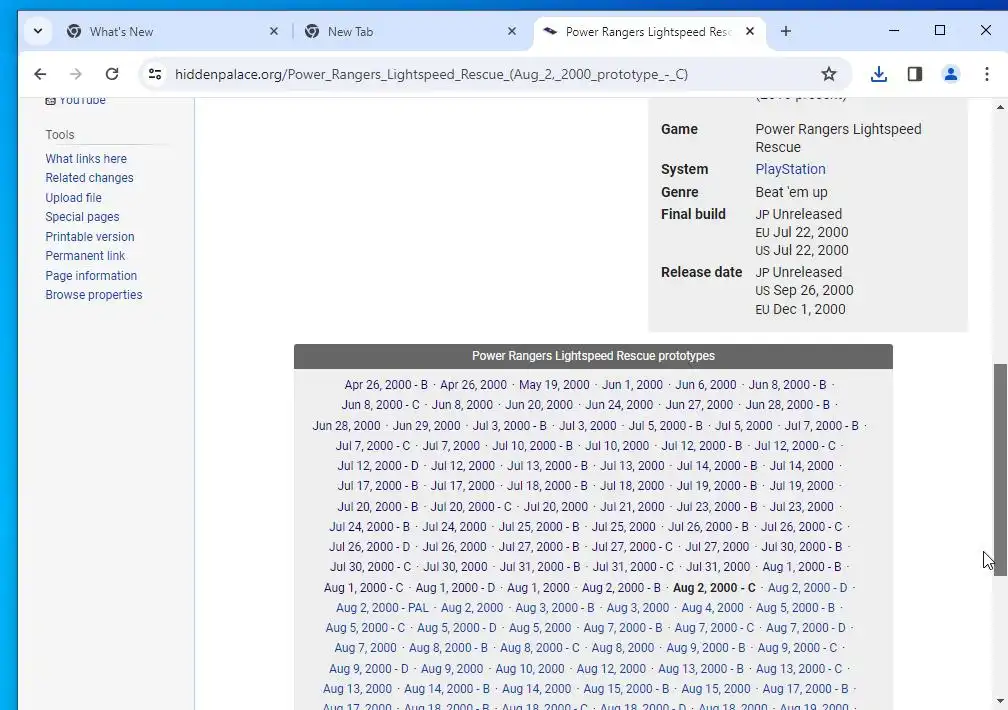Open the Jul 30, 2000 - C prototype
The width and height of the screenshot is (1008, 710).
(x=370, y=567)
